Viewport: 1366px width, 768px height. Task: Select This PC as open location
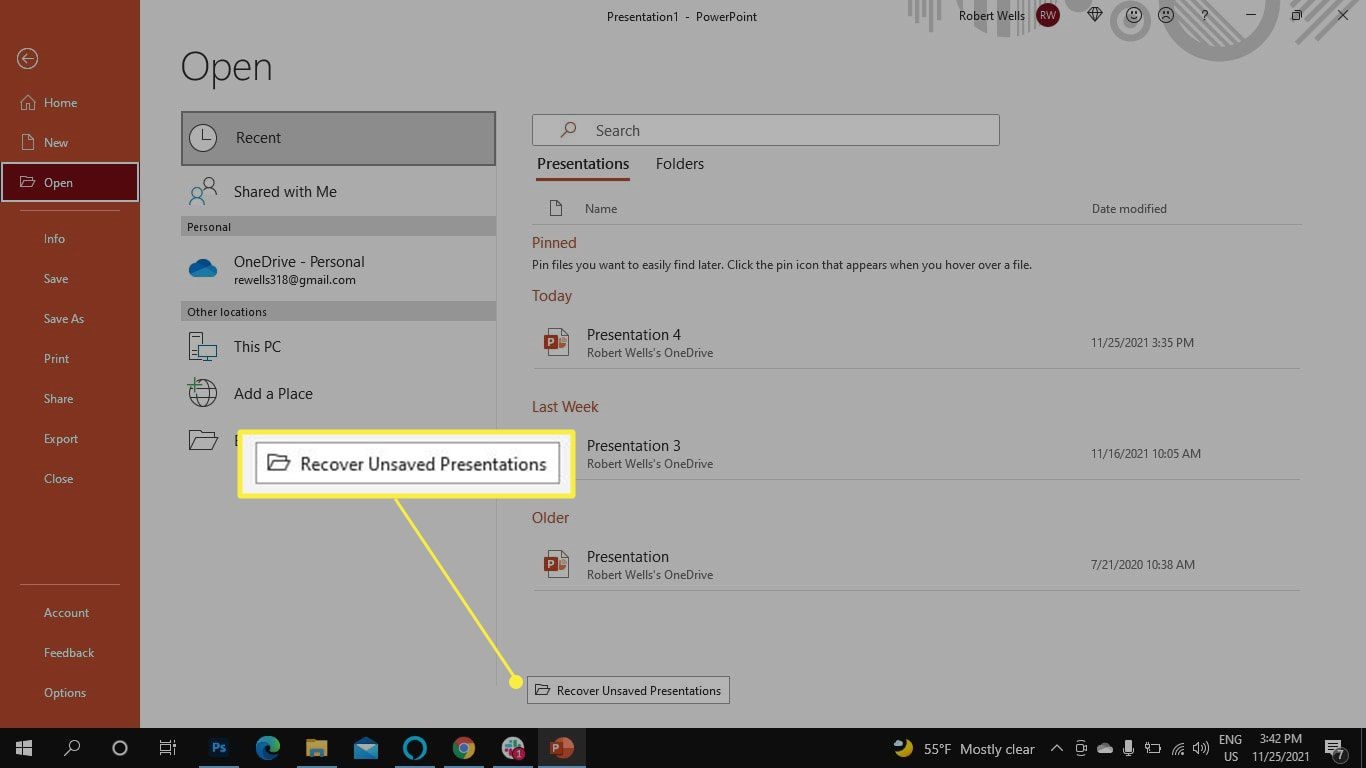(257, 346)
